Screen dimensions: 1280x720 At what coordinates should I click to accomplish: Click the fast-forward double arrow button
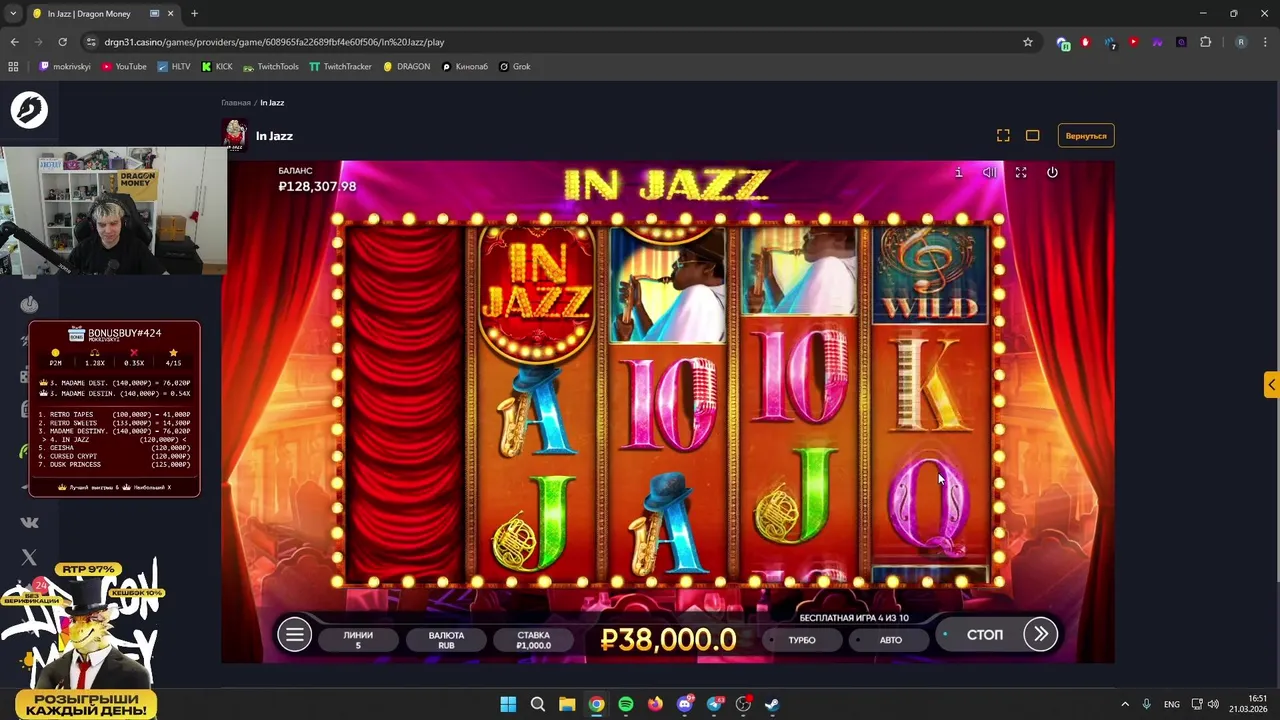pos(1040,634)
